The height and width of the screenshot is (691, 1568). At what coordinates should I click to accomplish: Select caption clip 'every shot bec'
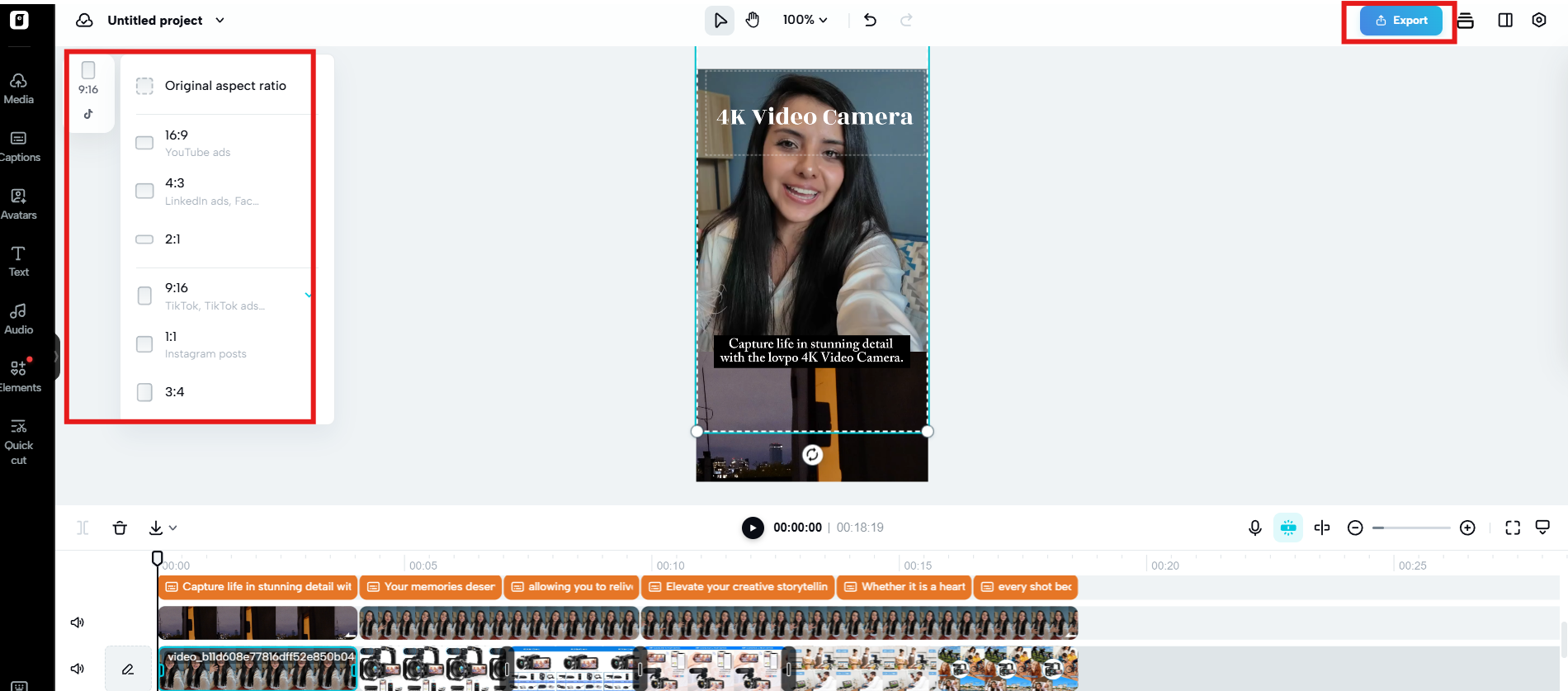click(x=1026, y=587)
